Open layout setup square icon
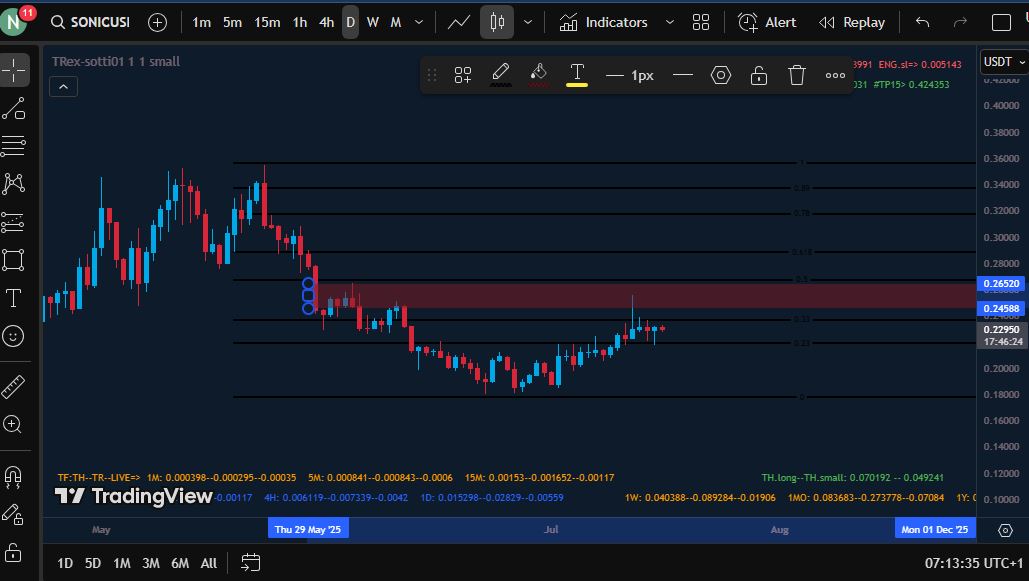 (1001, 22)
